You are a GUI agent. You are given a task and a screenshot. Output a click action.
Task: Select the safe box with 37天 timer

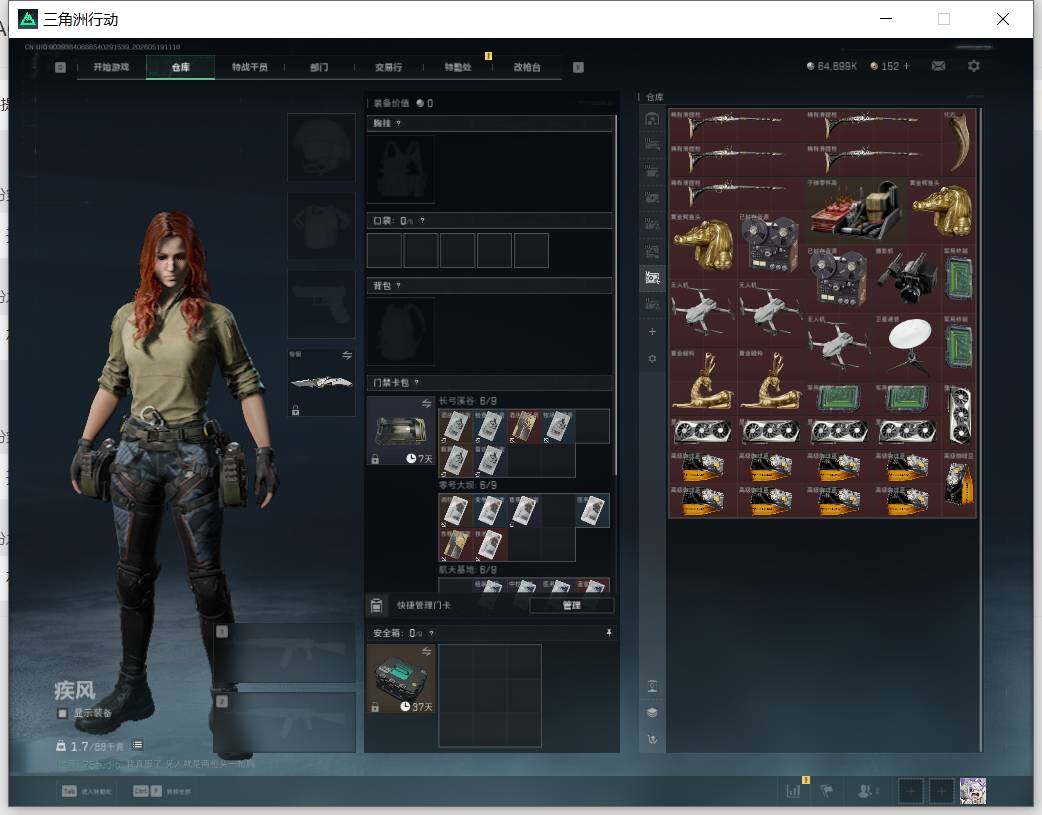click(401, 679)
